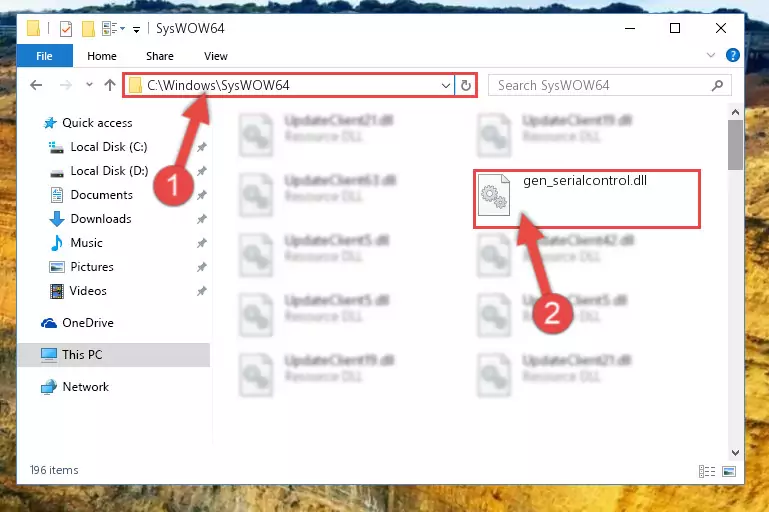Viewport: 769px width, 512px height.
Task: Expand the ribbon with the chevron
Action: pyautogui.click(x=711, y=55)
